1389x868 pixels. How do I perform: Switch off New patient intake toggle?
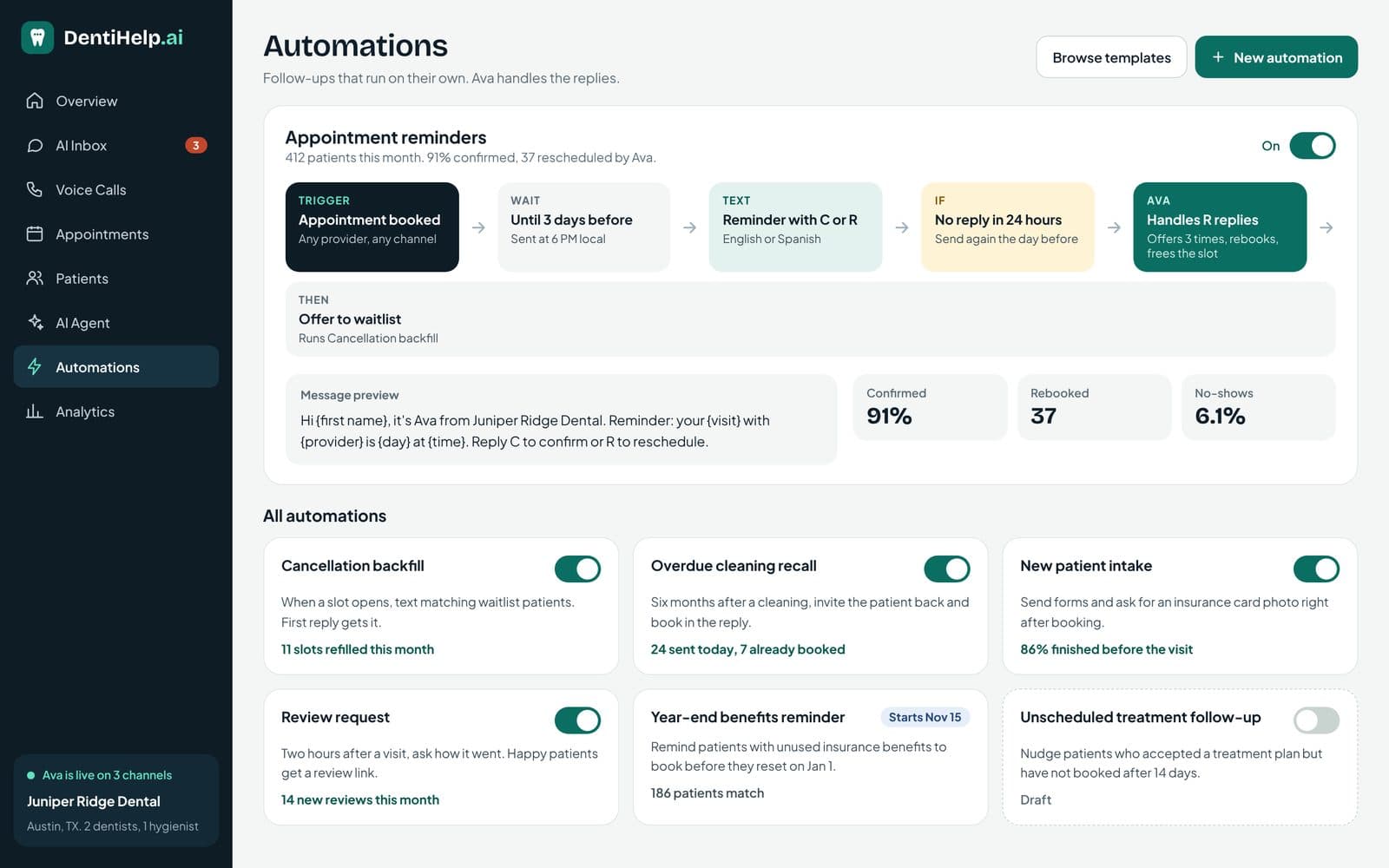[x=1316, y=569]
